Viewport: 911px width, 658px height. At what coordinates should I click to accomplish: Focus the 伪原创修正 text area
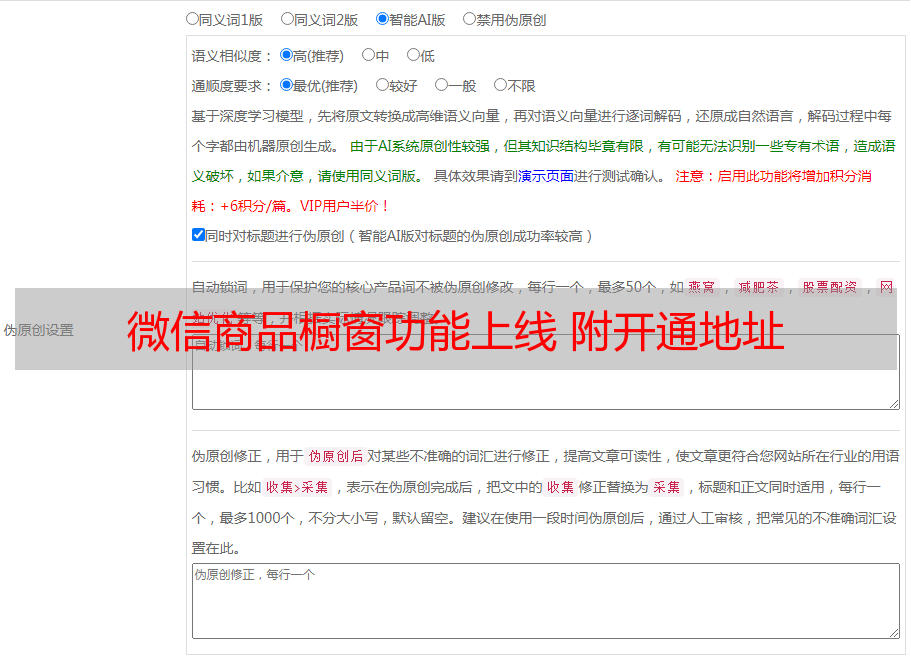546,601
